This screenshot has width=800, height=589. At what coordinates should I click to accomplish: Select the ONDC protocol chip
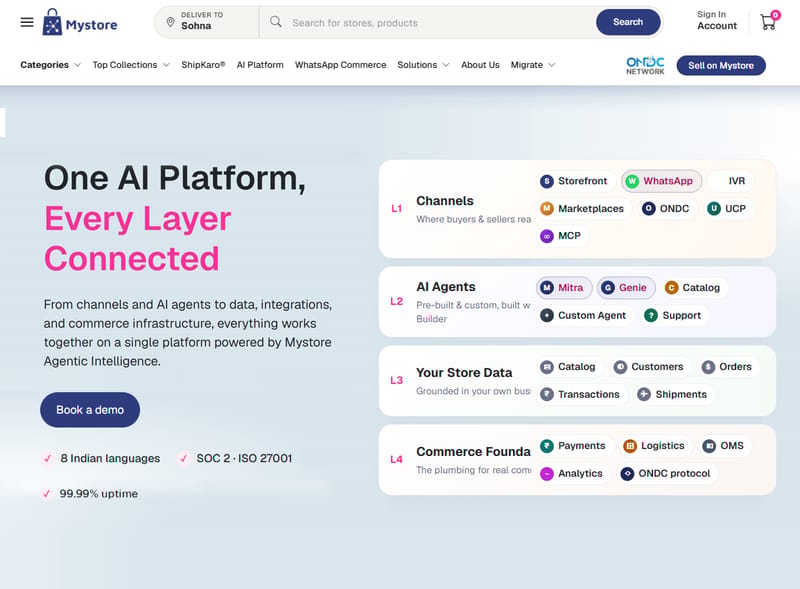(666, 473)
